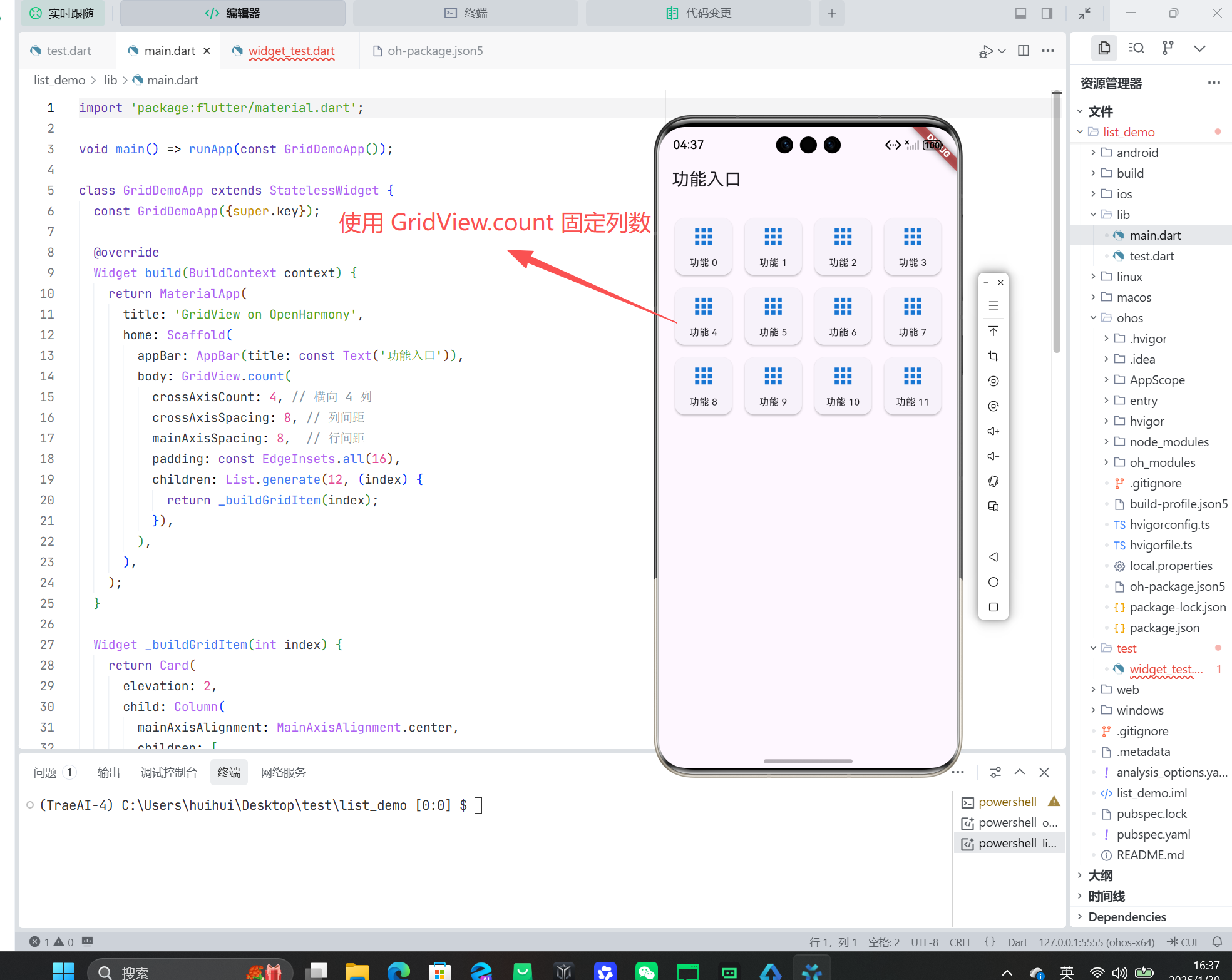Click the editor vertical scrollbar thumb
This screenshot has width=1232, height=980.
(x=1057, y=222)
